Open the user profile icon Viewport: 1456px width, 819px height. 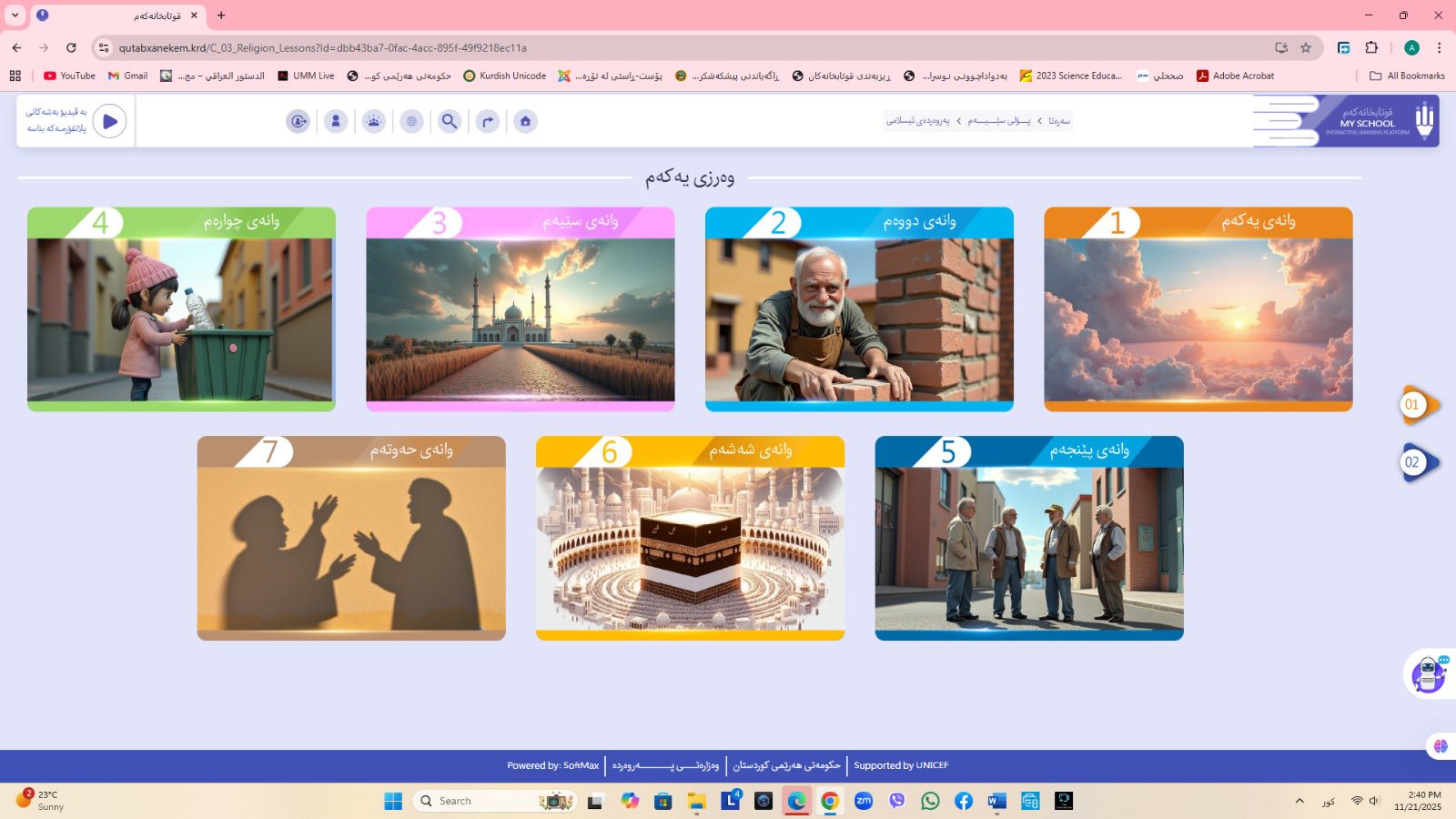click(x=336, y=121)
